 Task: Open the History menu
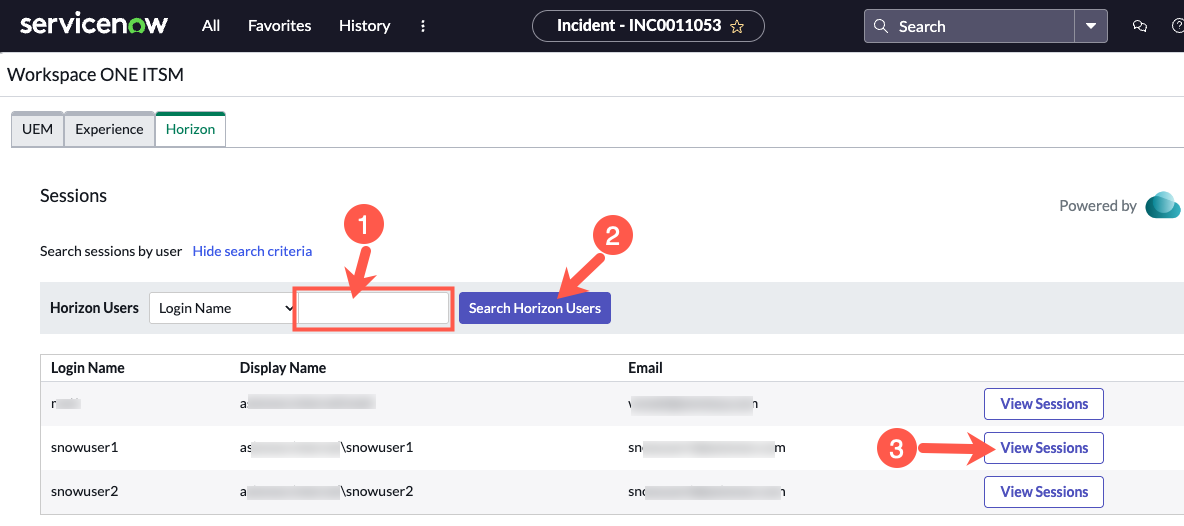[364, 26]
